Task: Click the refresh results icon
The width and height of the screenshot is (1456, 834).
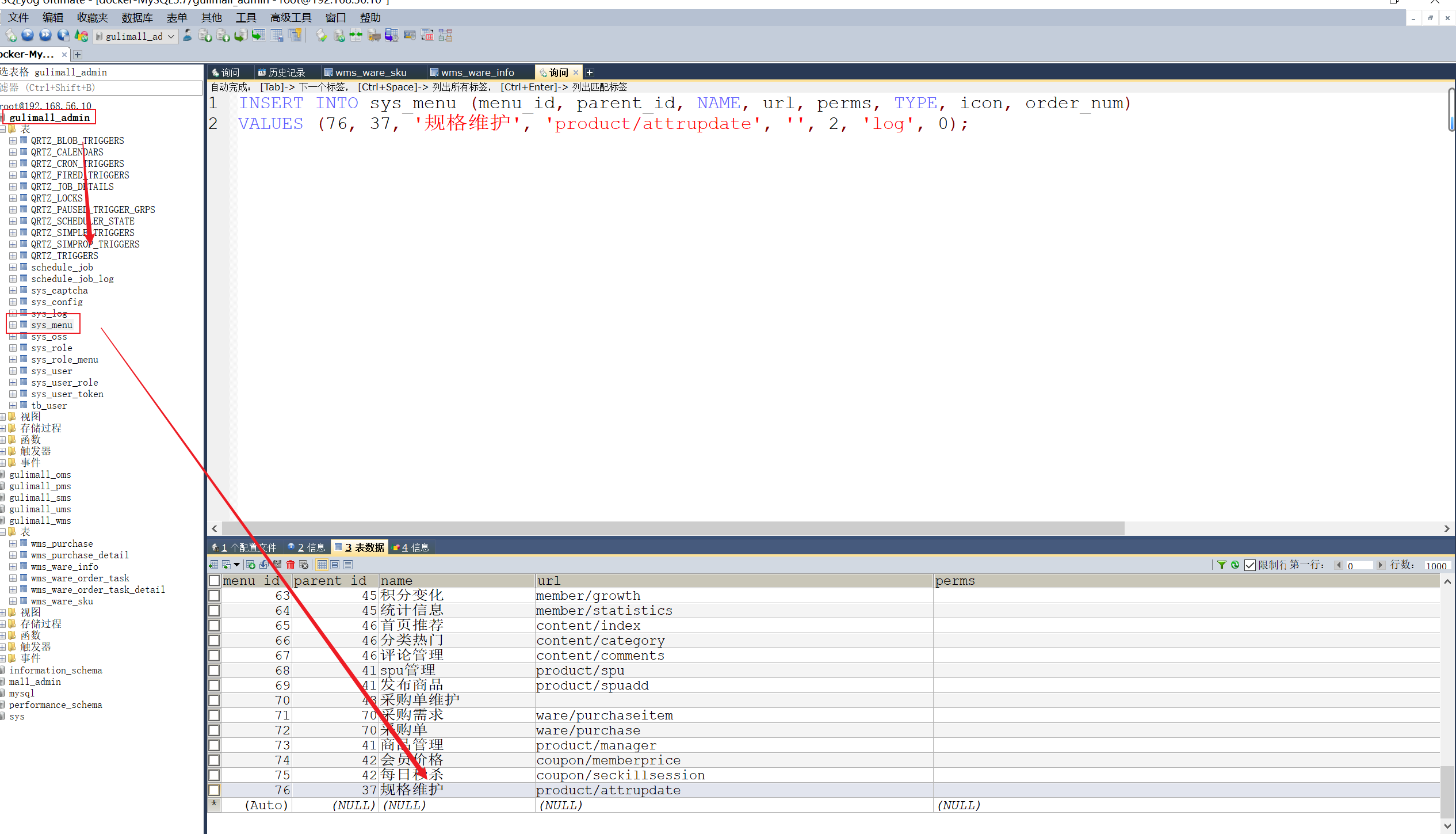Action: [x=1235, y=565]
